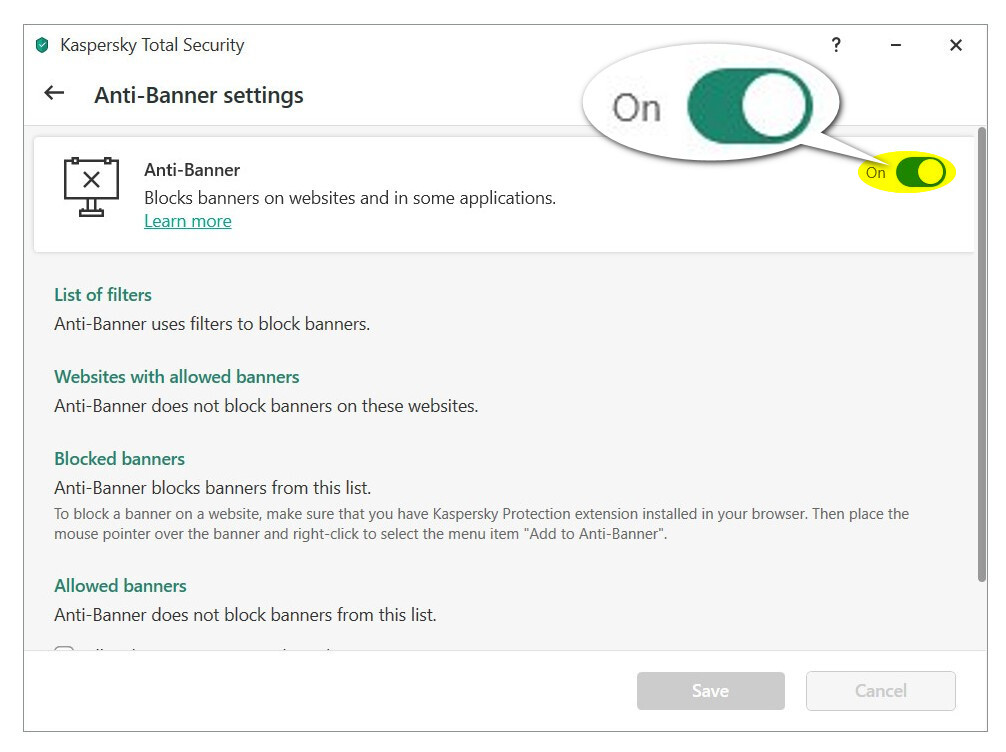Open help with the question mark icon
Viewport: 1006px width, 752px height.
835,45
